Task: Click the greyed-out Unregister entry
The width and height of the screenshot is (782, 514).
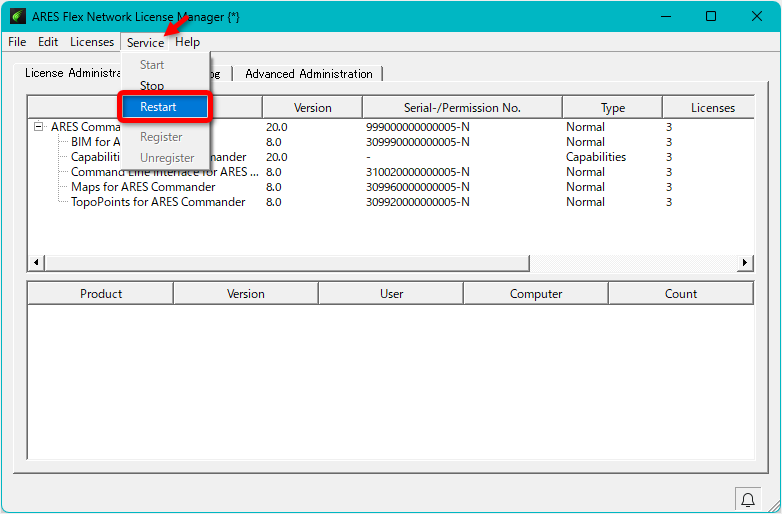Action: click(x=165, y=158)
